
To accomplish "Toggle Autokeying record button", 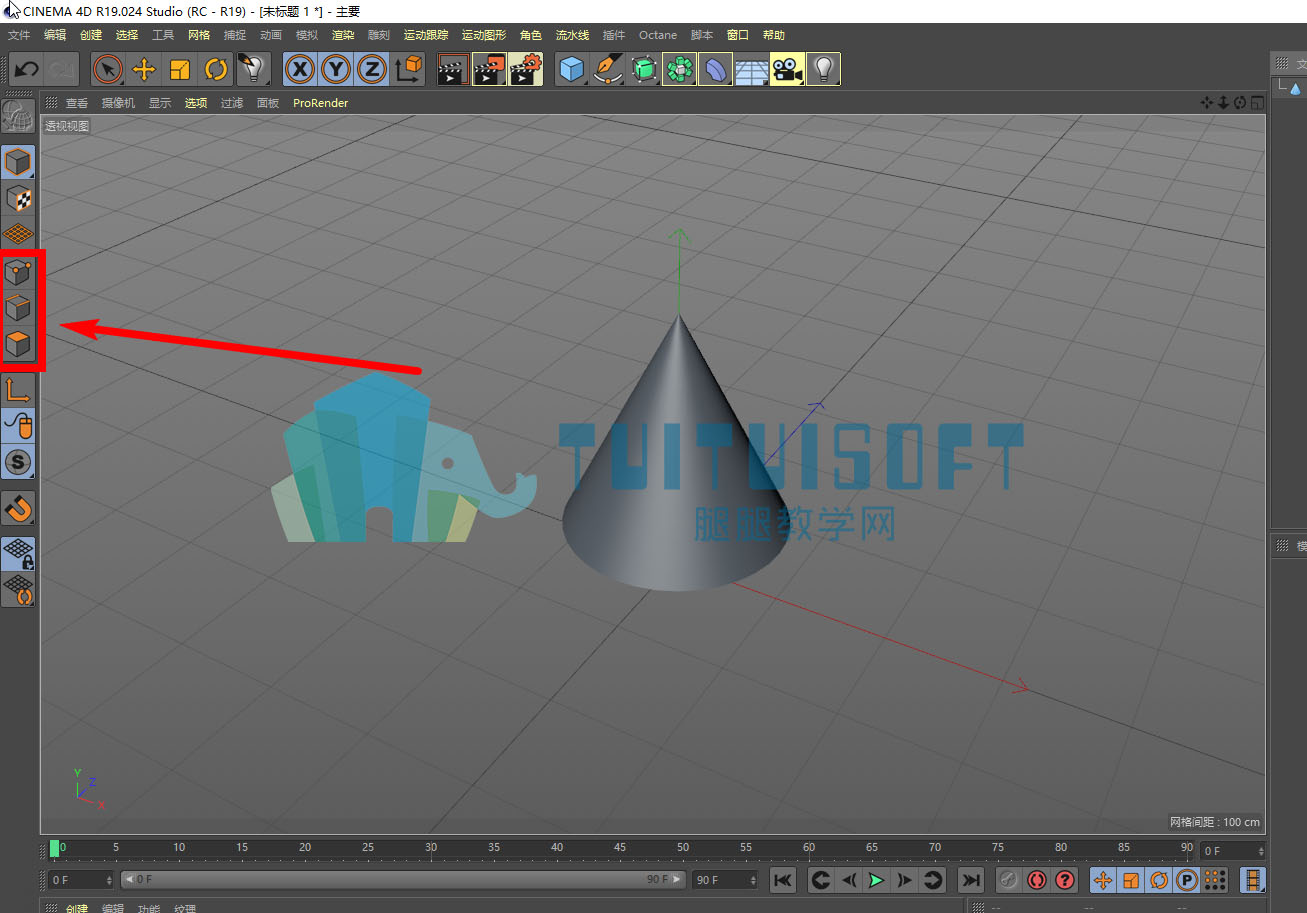I will tap(1036, 880).
